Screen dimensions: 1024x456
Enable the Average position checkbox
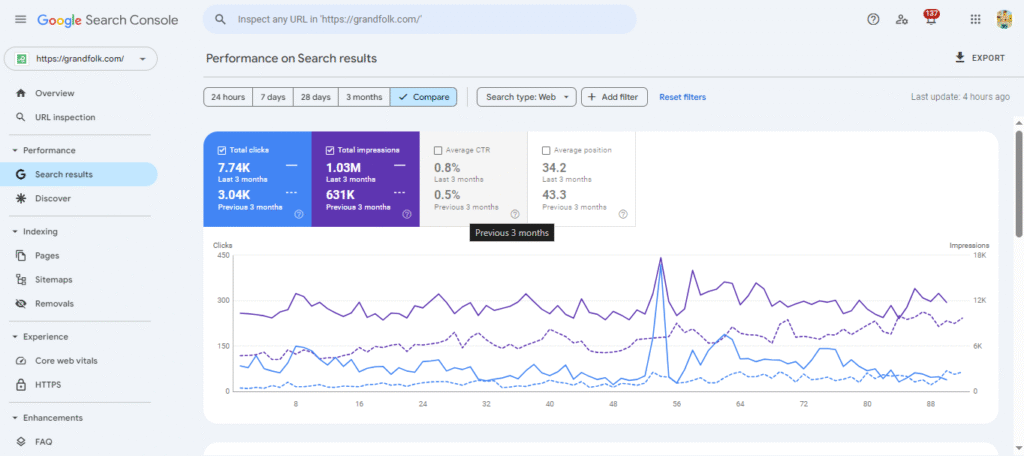coord(546,150)
